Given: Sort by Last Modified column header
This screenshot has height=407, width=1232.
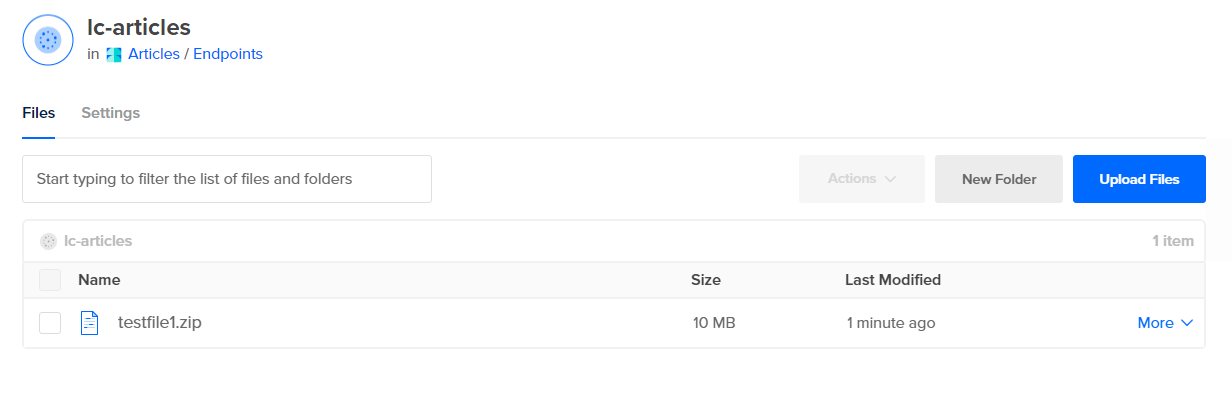Looking at the screenshot, I should pyautogui.click(x=892, y=280).
